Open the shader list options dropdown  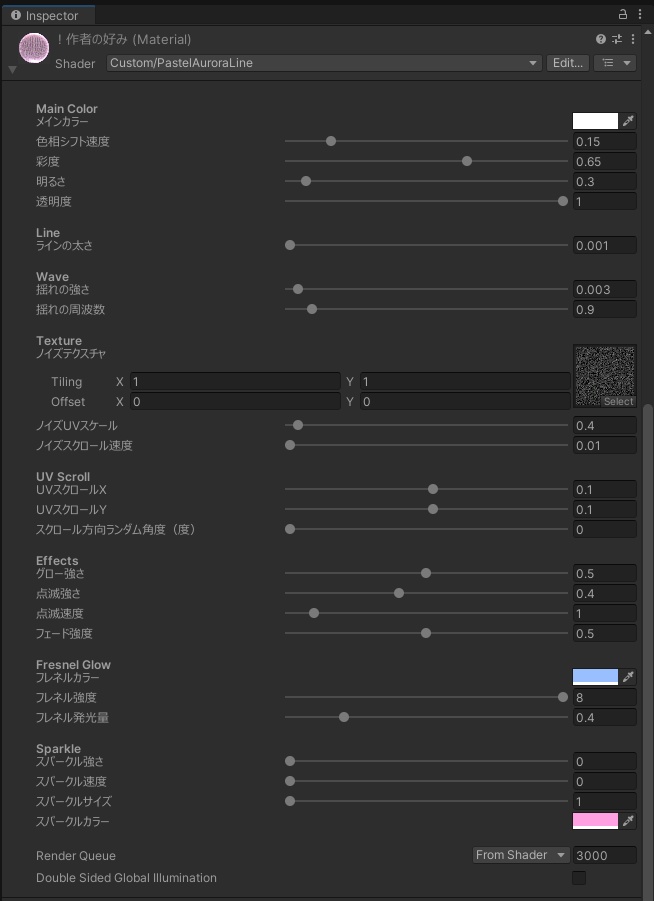(615, 63)
